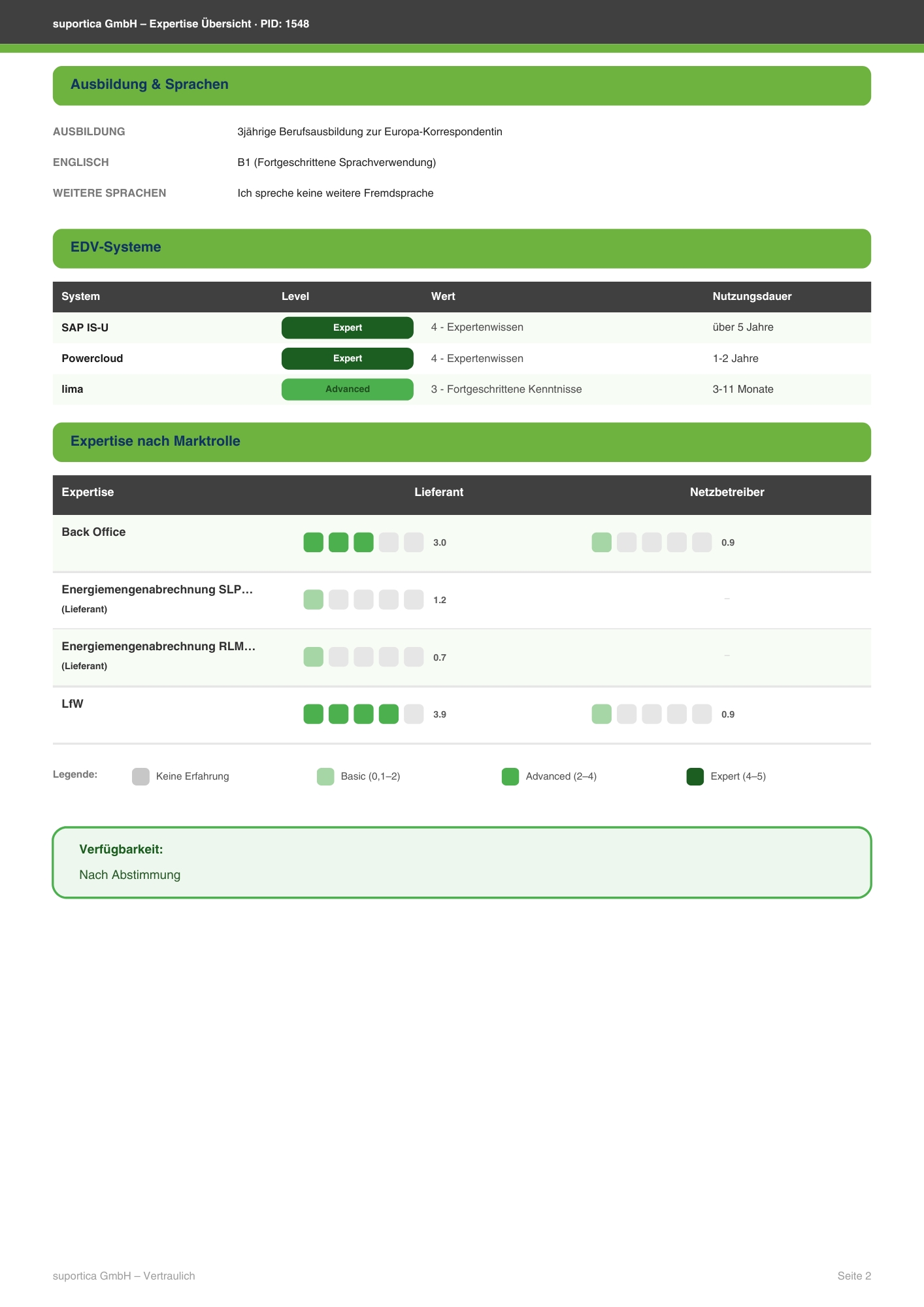Select the EDV-Systeme section header
This screenshot has height=1307, width=924.
click(x=462, y=248)
